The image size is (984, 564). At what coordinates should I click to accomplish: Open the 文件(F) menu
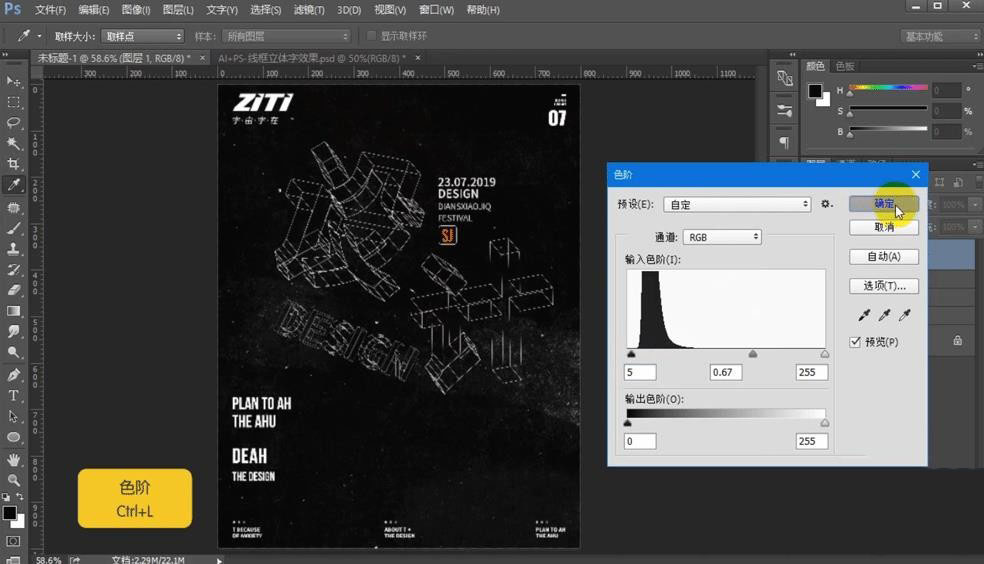pyautogui.click(x=50, y=10)
